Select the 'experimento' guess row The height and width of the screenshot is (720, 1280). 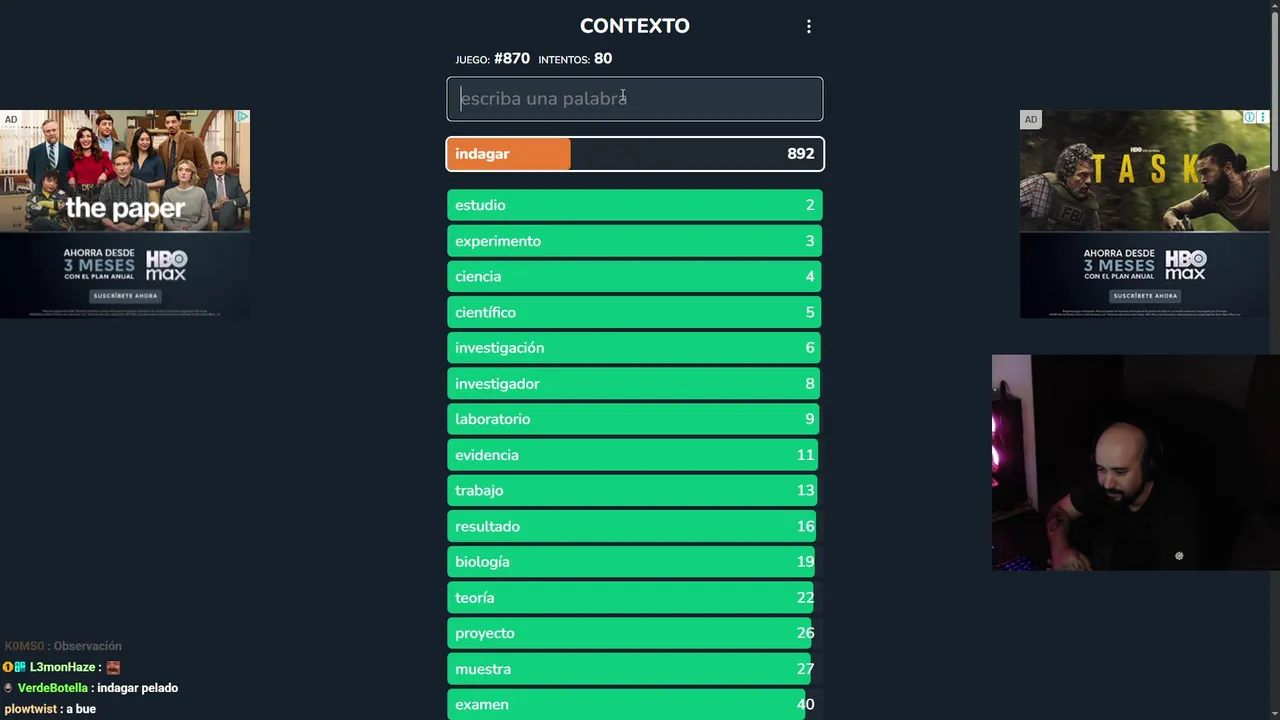634,241
